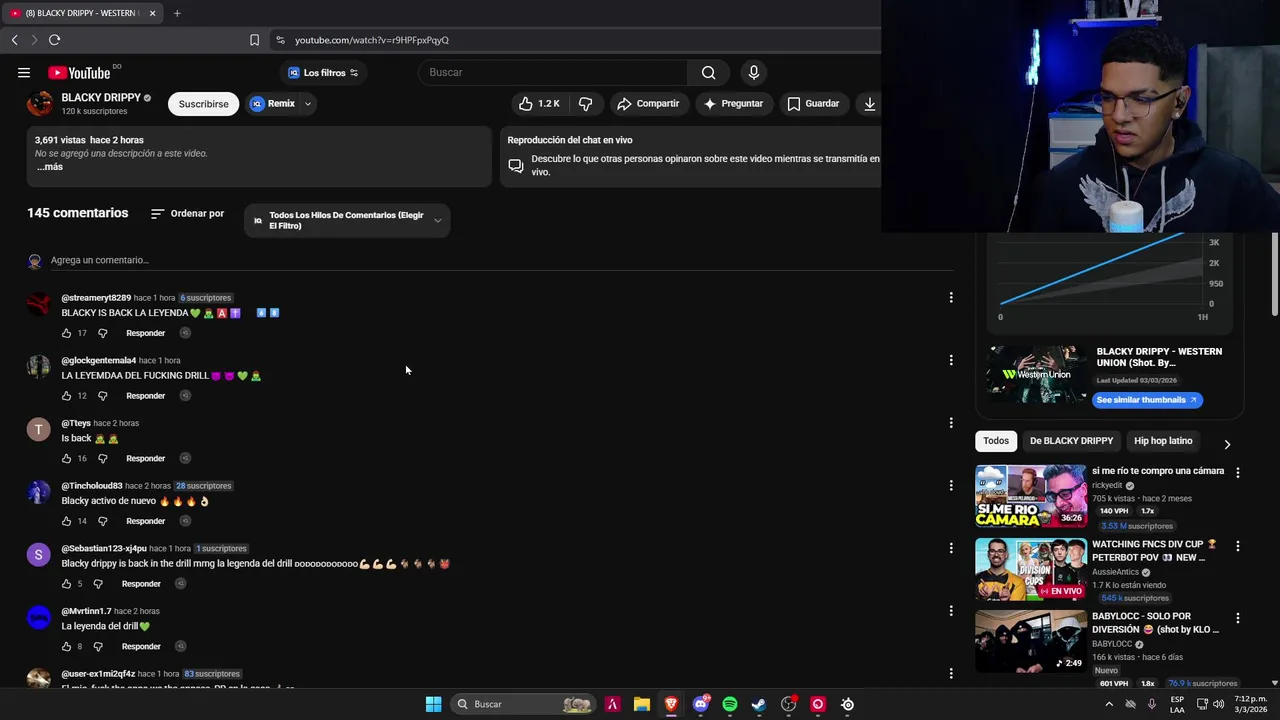Click the browser address bar URL

[372, 40]
